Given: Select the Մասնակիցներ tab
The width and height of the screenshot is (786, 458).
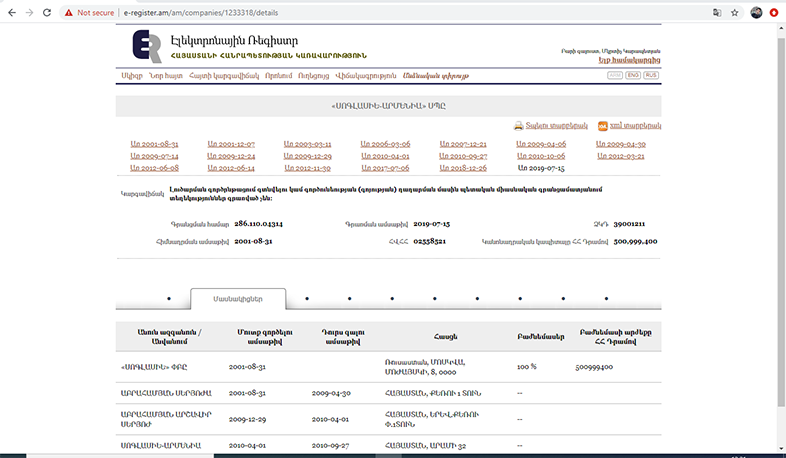Looking at the screenshot, I should (237, 298).
